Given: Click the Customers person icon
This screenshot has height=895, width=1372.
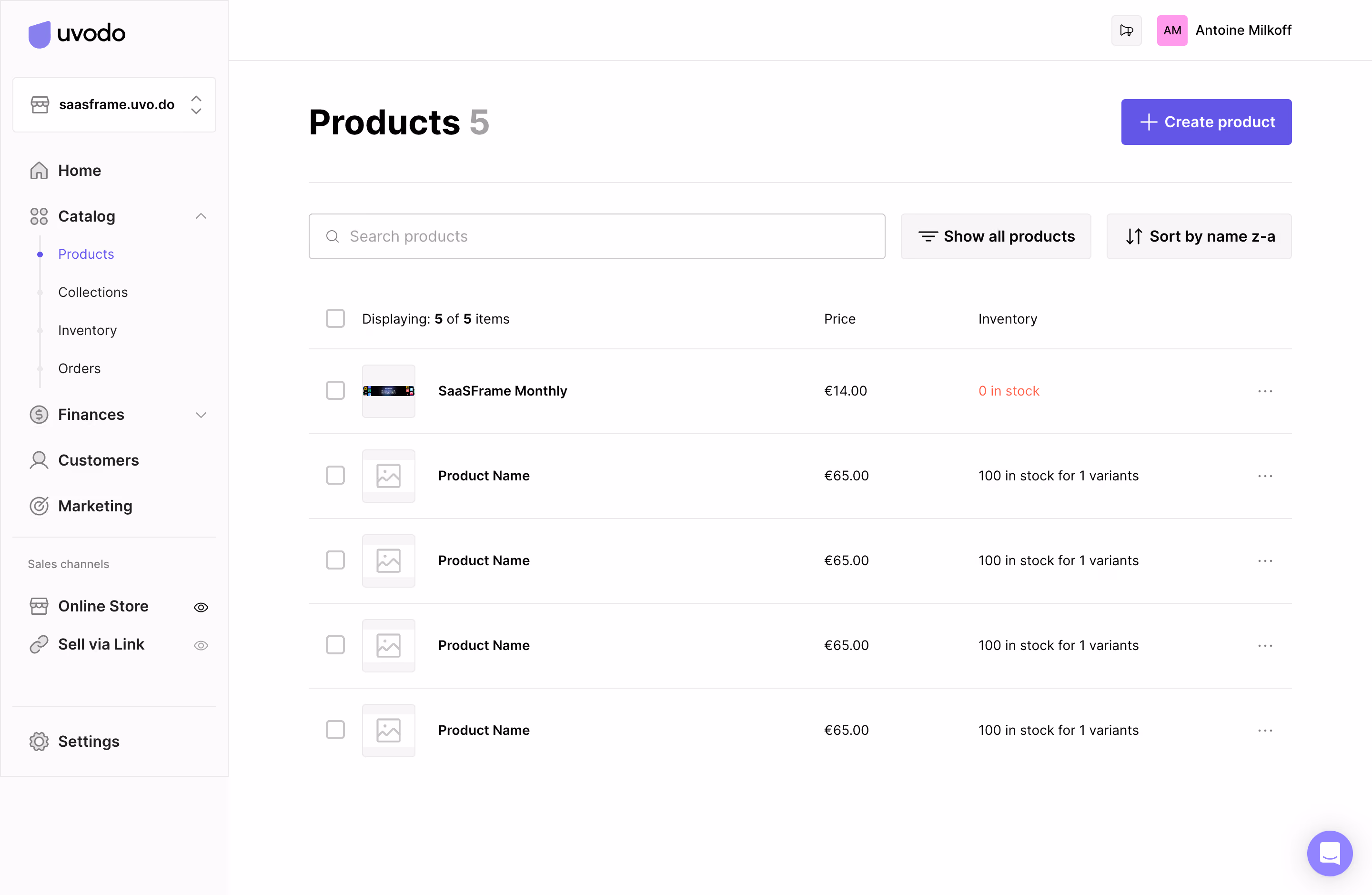Looking at the screenshot, I should pos(39,460).
